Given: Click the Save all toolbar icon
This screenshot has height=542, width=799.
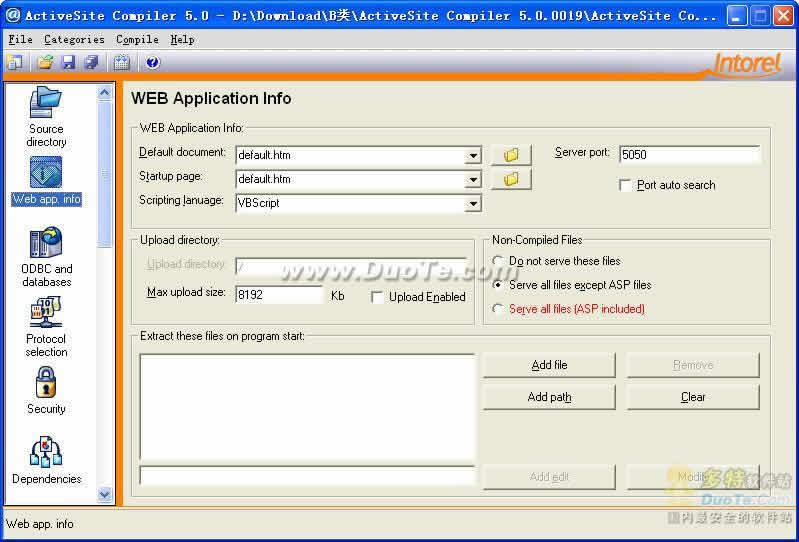Looking at the screenshot, I should (x=92, y=63).
